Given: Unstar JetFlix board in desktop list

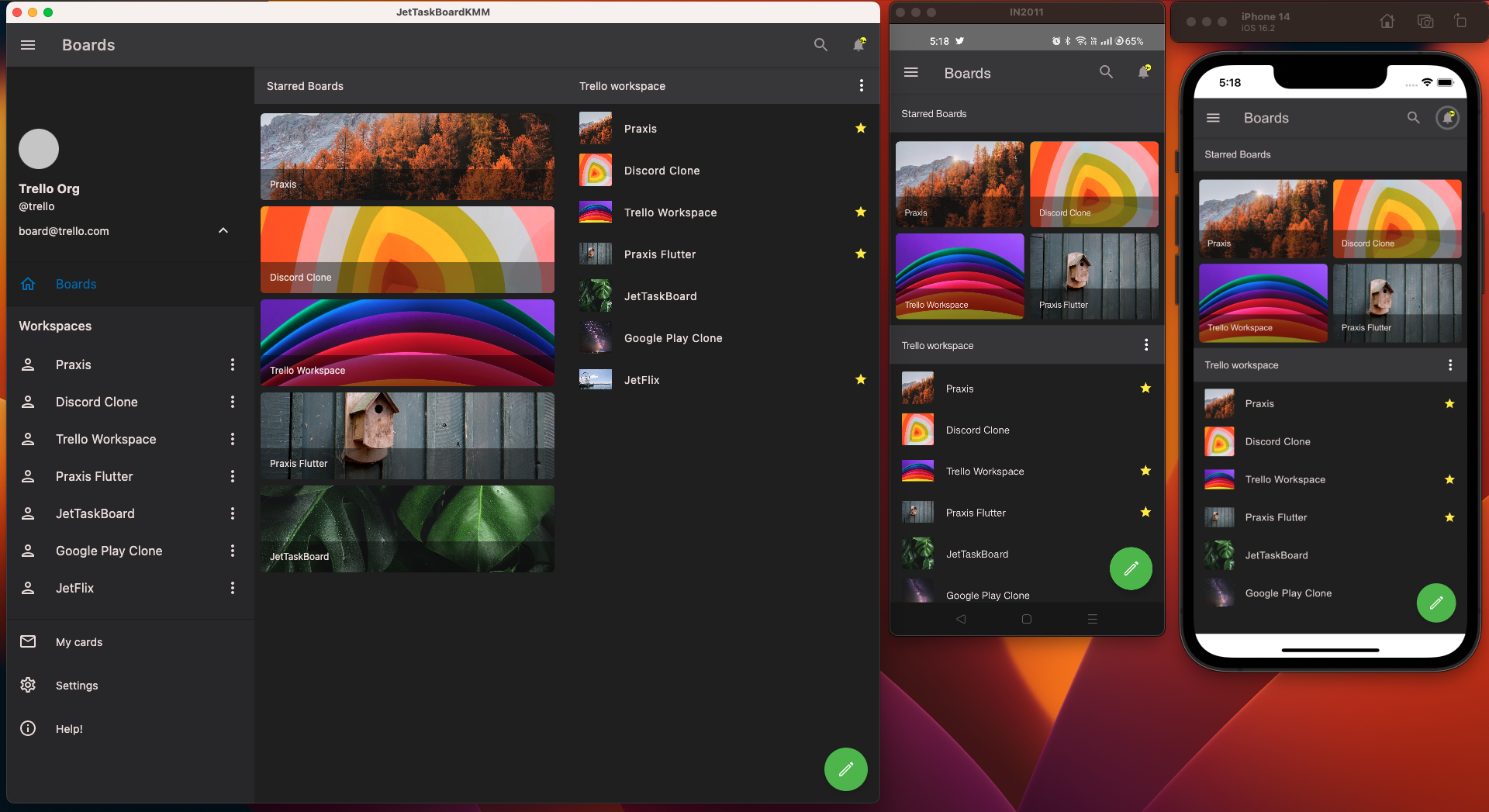Looking at the screenshot, I should (861, 379).
